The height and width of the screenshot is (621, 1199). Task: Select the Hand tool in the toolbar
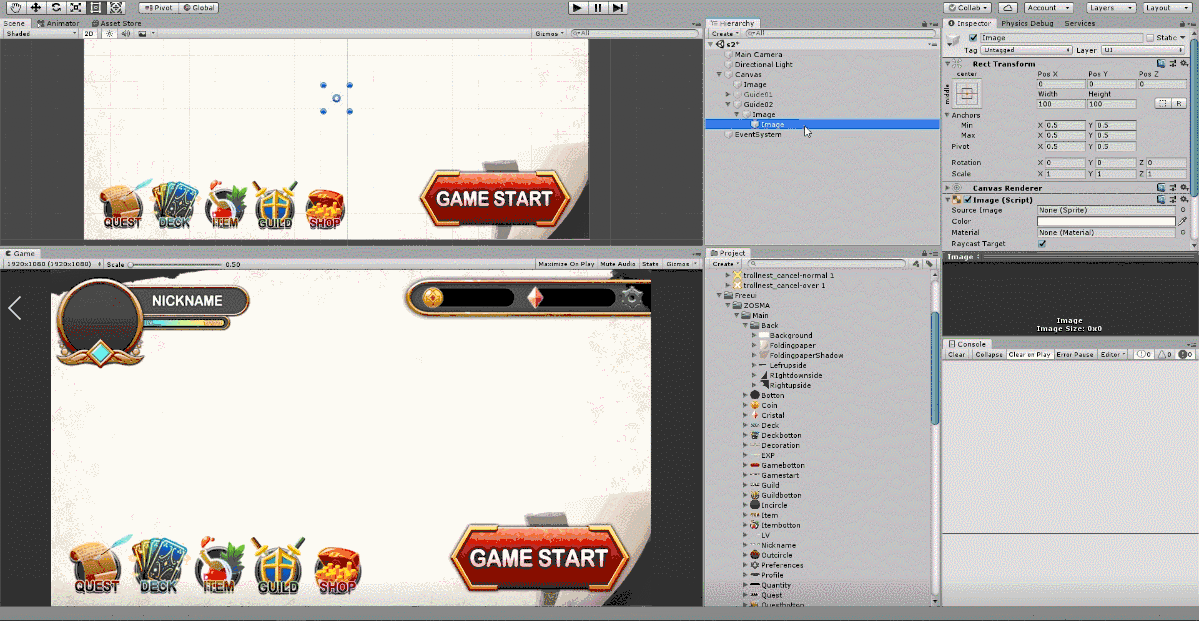pos(15,8)
